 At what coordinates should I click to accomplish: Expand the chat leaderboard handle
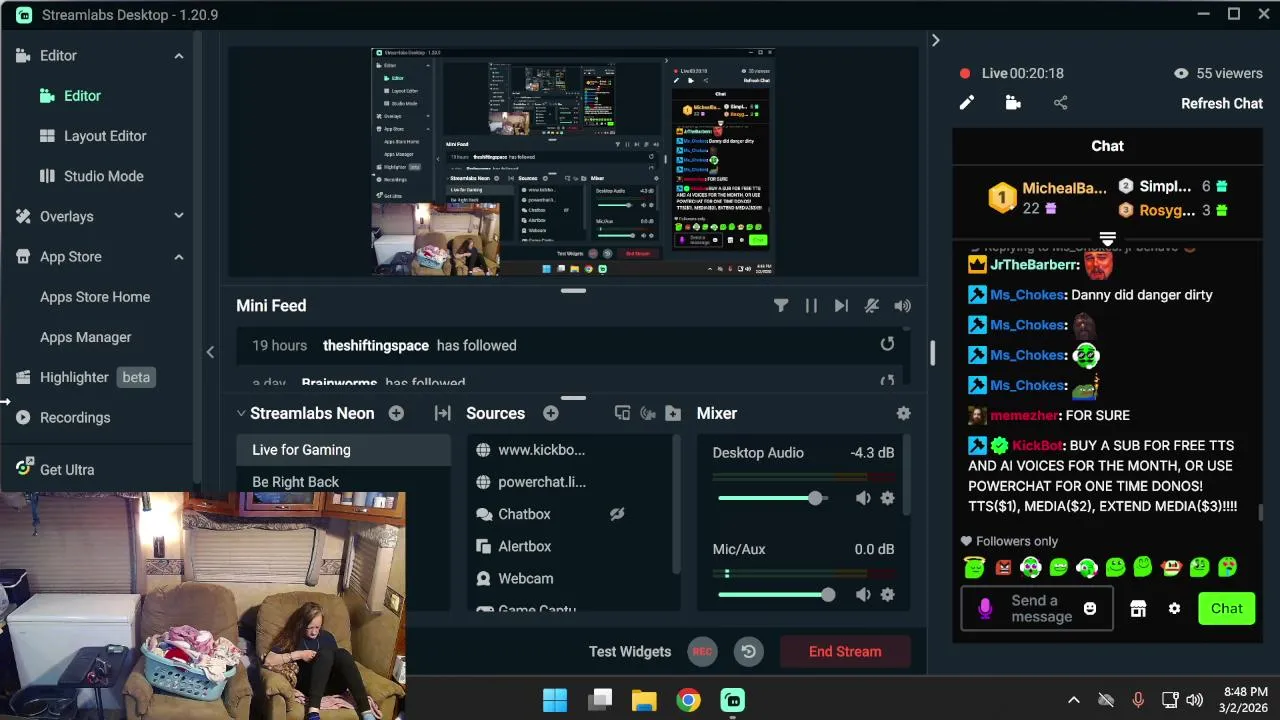(1107, 238)
